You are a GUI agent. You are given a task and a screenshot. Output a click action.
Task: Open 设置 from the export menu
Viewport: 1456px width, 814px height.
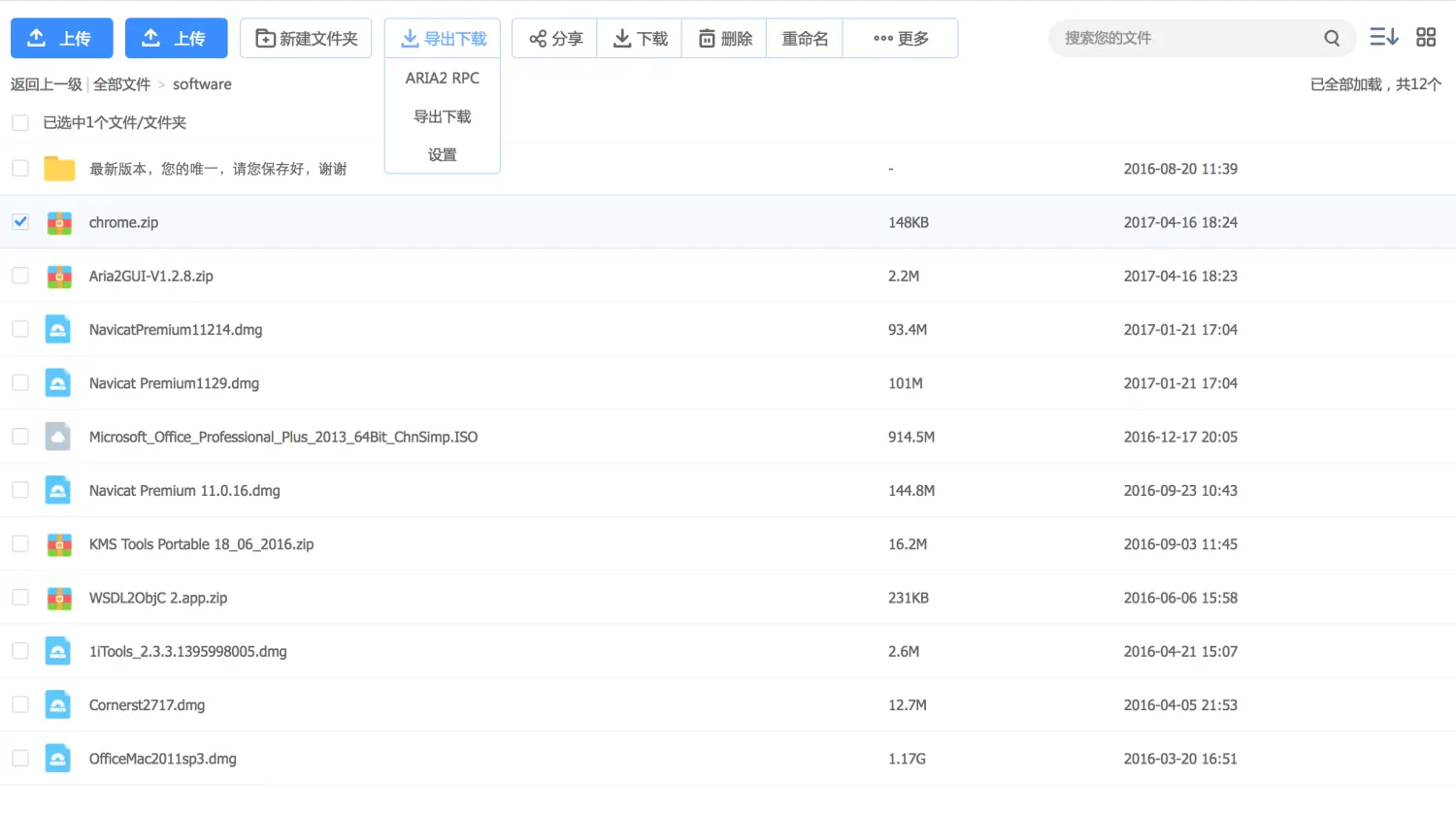pyautogui.click(x=443, y=154)
